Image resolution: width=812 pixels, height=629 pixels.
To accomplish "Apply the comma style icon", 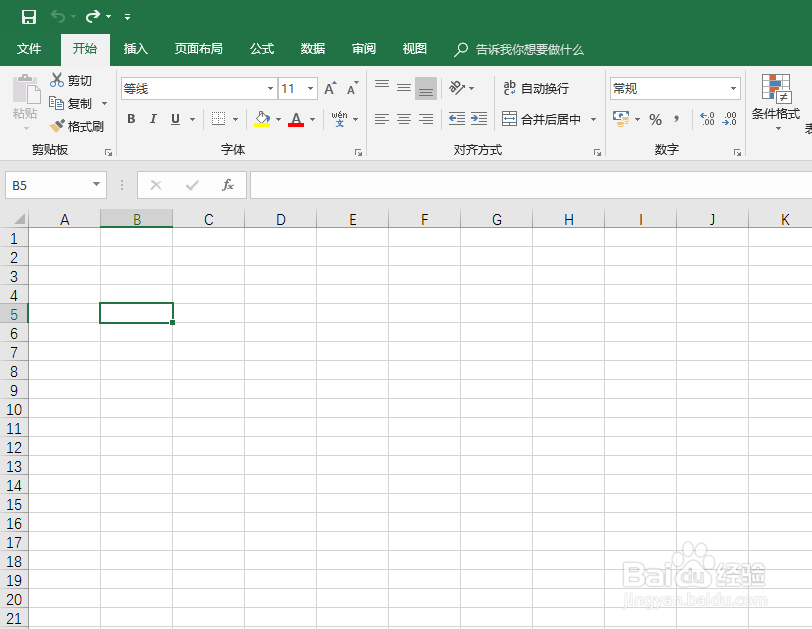I will (677, 120).
